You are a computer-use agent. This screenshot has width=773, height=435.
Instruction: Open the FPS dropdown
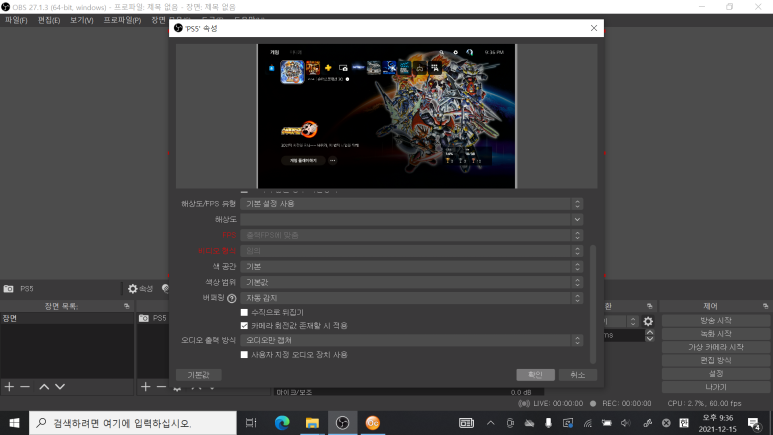tap(412, 235)
